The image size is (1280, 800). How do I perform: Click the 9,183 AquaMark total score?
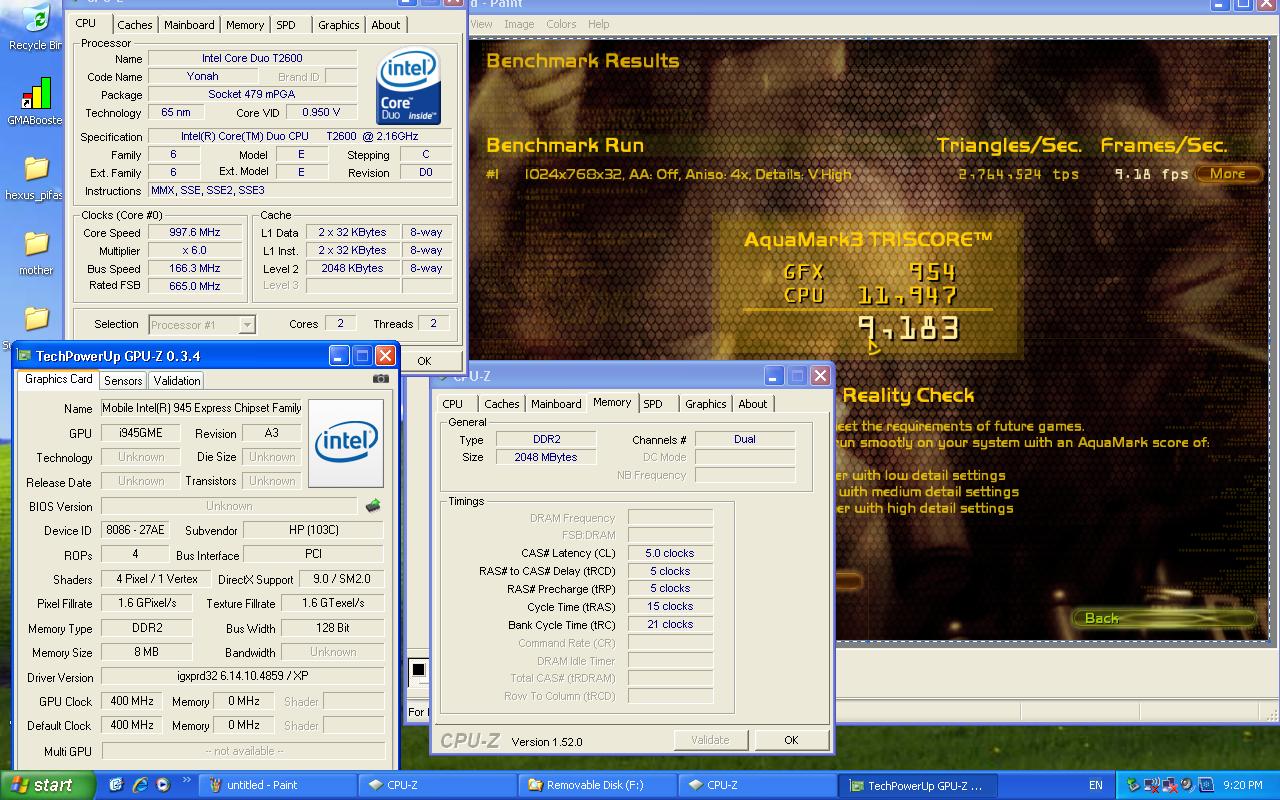click(910, 329)
